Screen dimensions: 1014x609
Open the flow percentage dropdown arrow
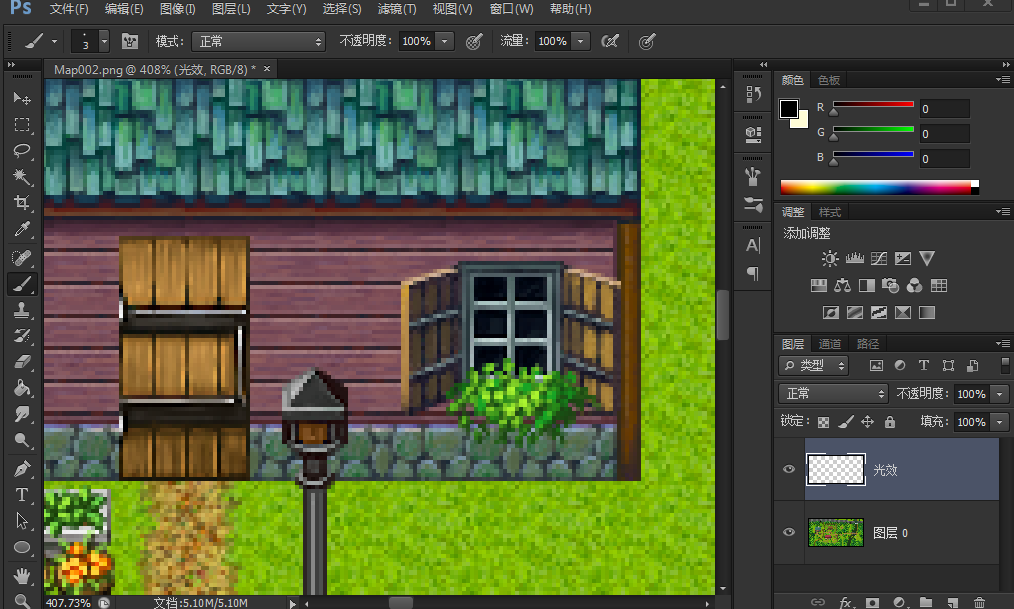click(581, 41)
